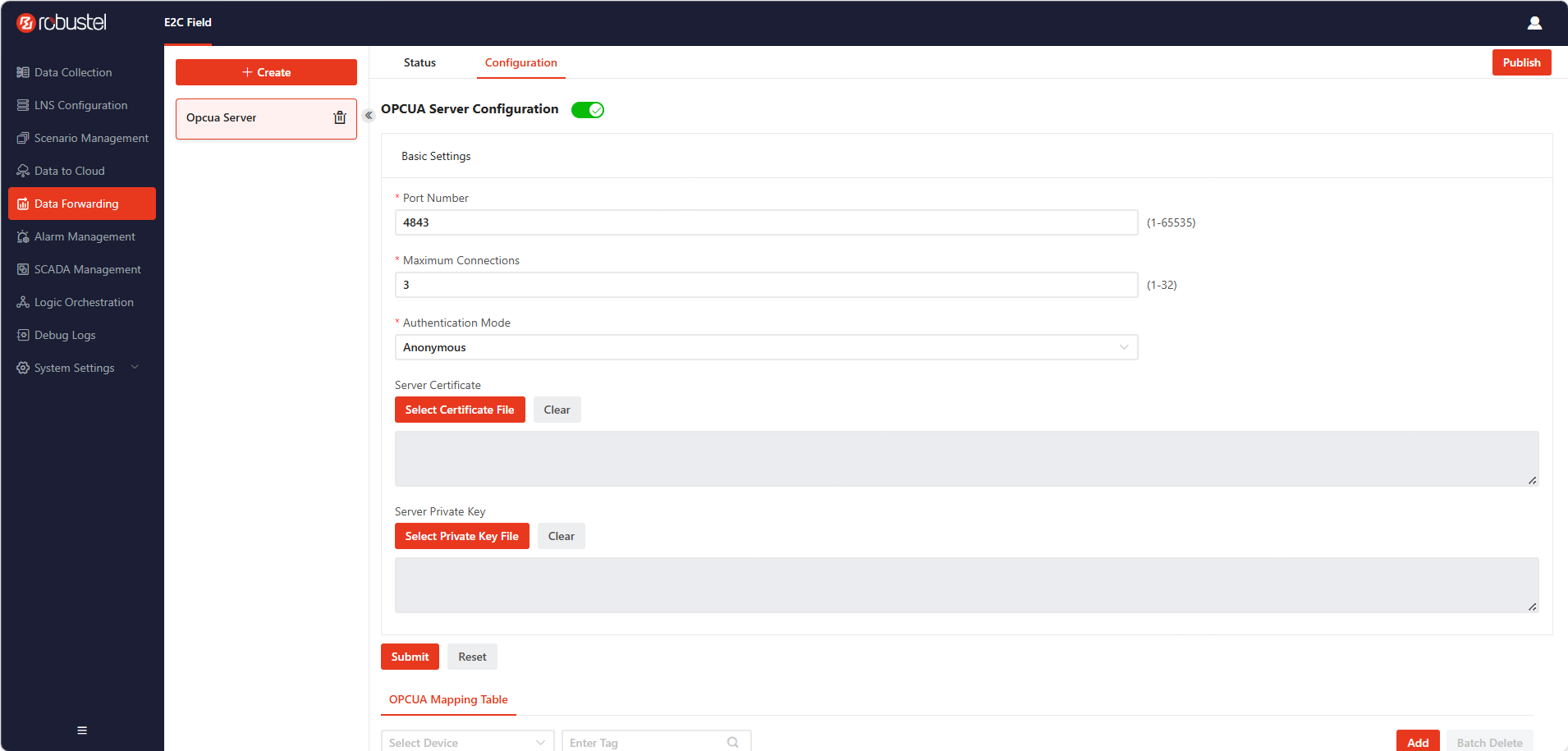
Task: Open the Select Device dropdown
Action: tap(467, 741)
